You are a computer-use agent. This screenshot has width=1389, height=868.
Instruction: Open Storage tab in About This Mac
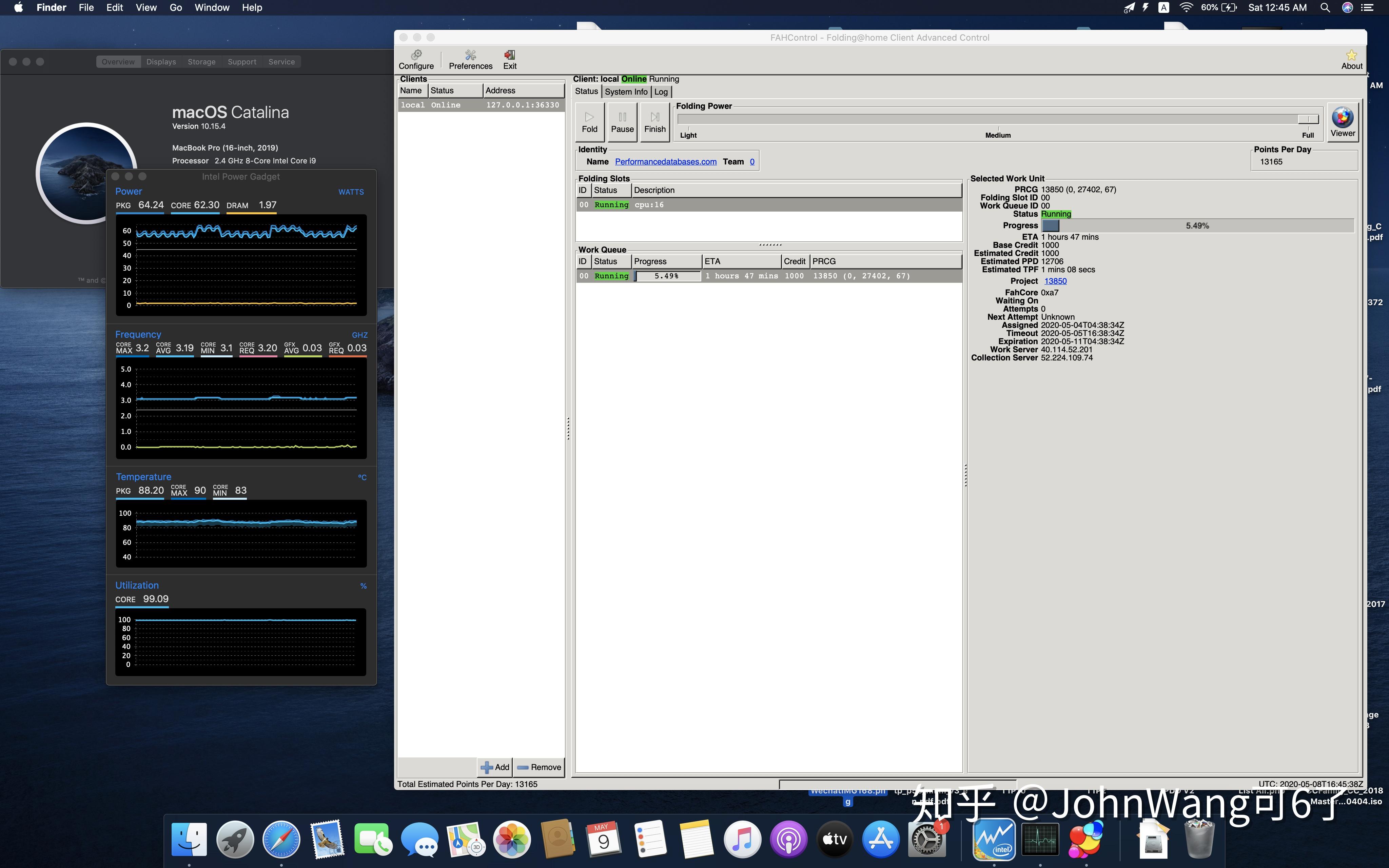[x=201, y=62]
